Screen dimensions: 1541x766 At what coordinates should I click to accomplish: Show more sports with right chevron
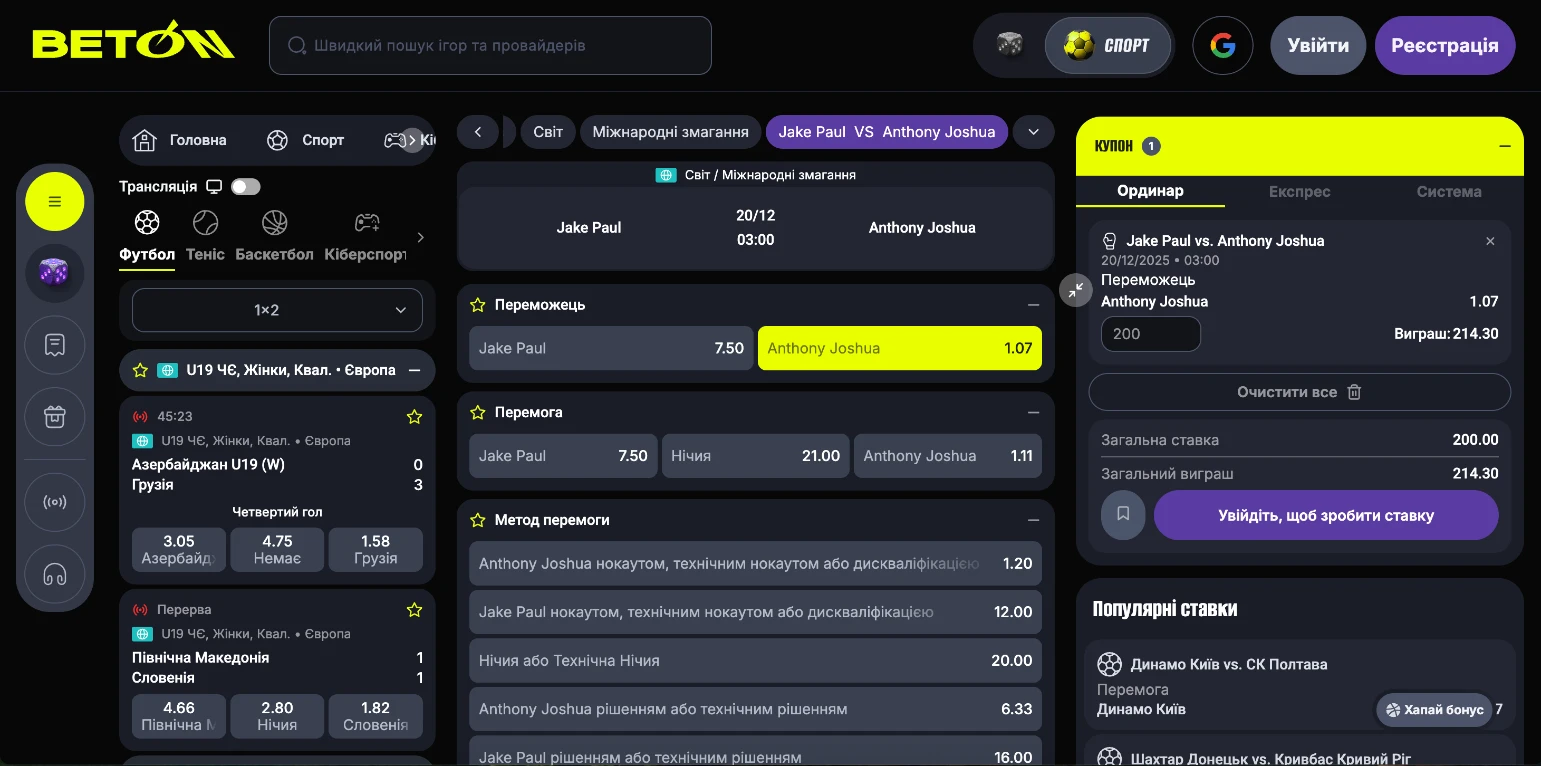tap(420, 237)
